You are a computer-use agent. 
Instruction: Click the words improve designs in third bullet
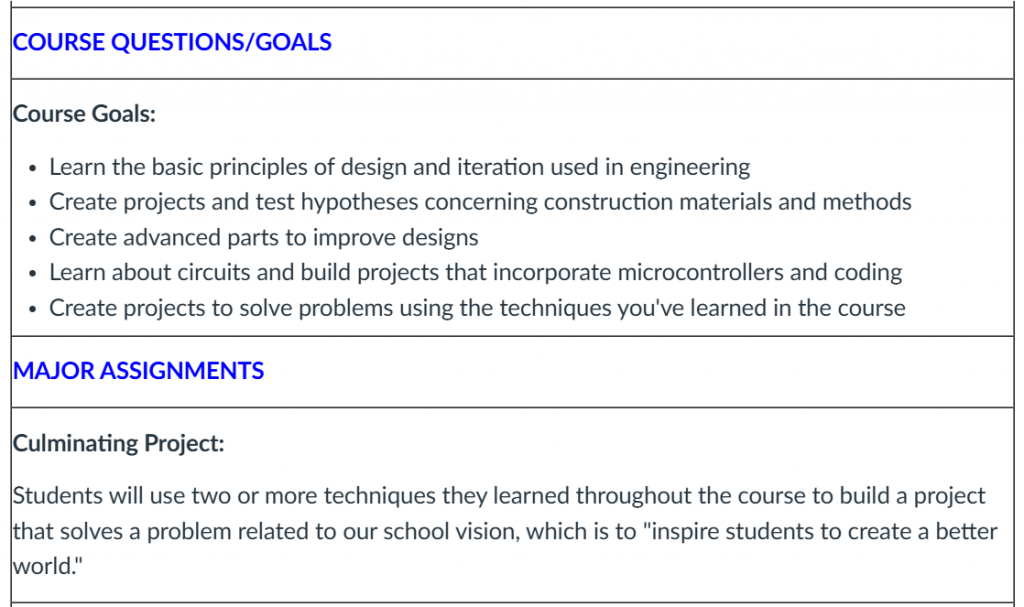[x=396, y=237]
